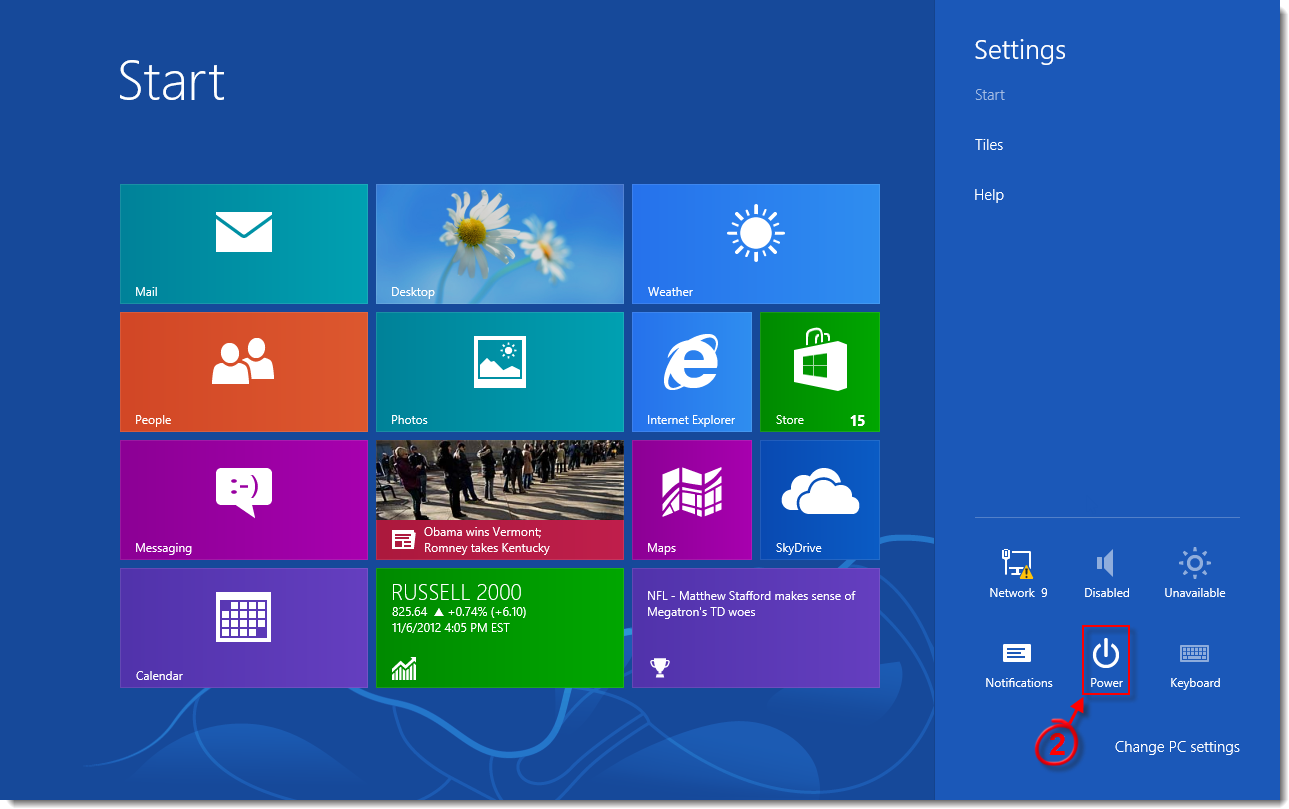
Task: Click the Settings panel title
Action: click(x=1020, y=50)
